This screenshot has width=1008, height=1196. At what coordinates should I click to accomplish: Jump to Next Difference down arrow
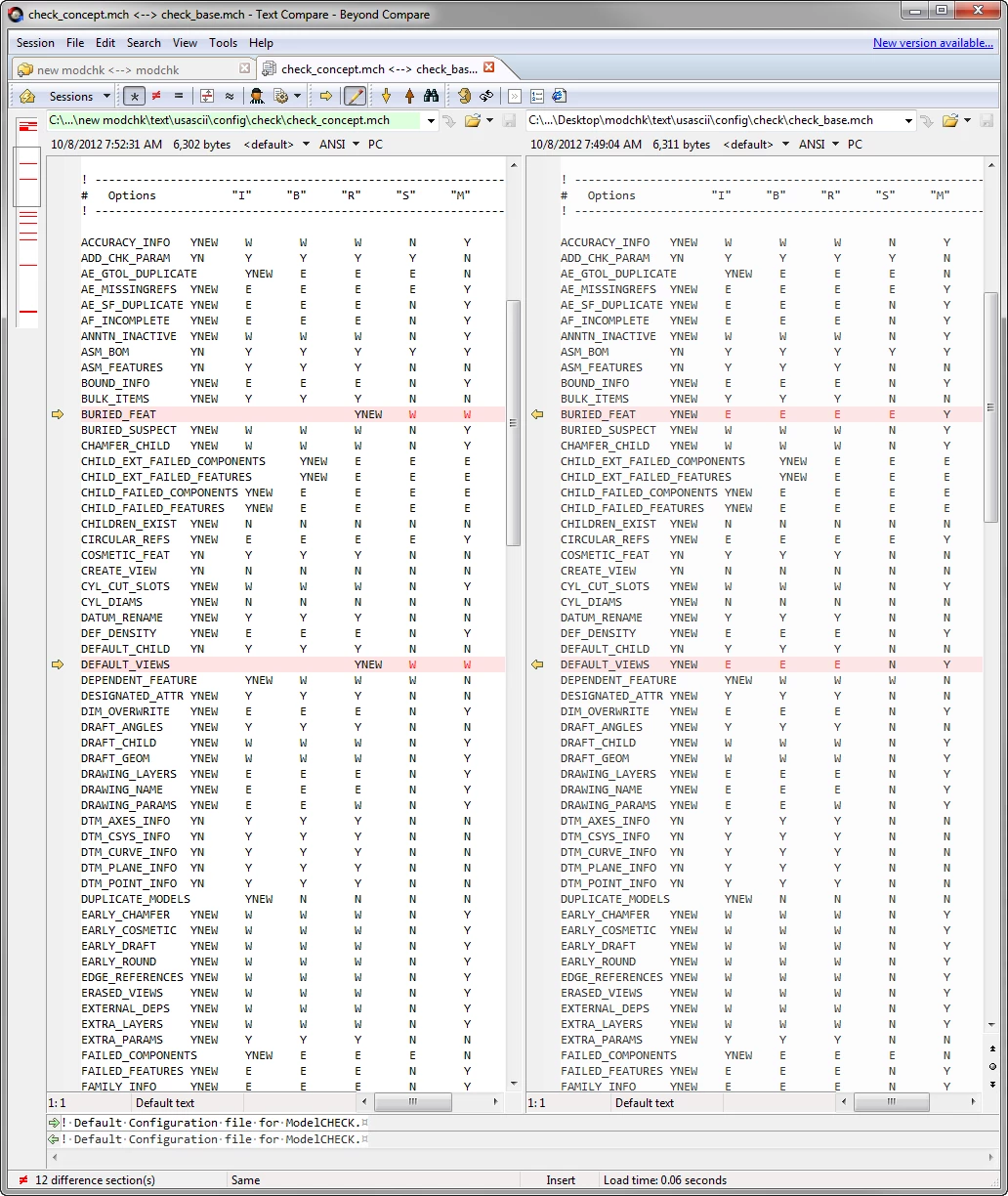[386, 96]
